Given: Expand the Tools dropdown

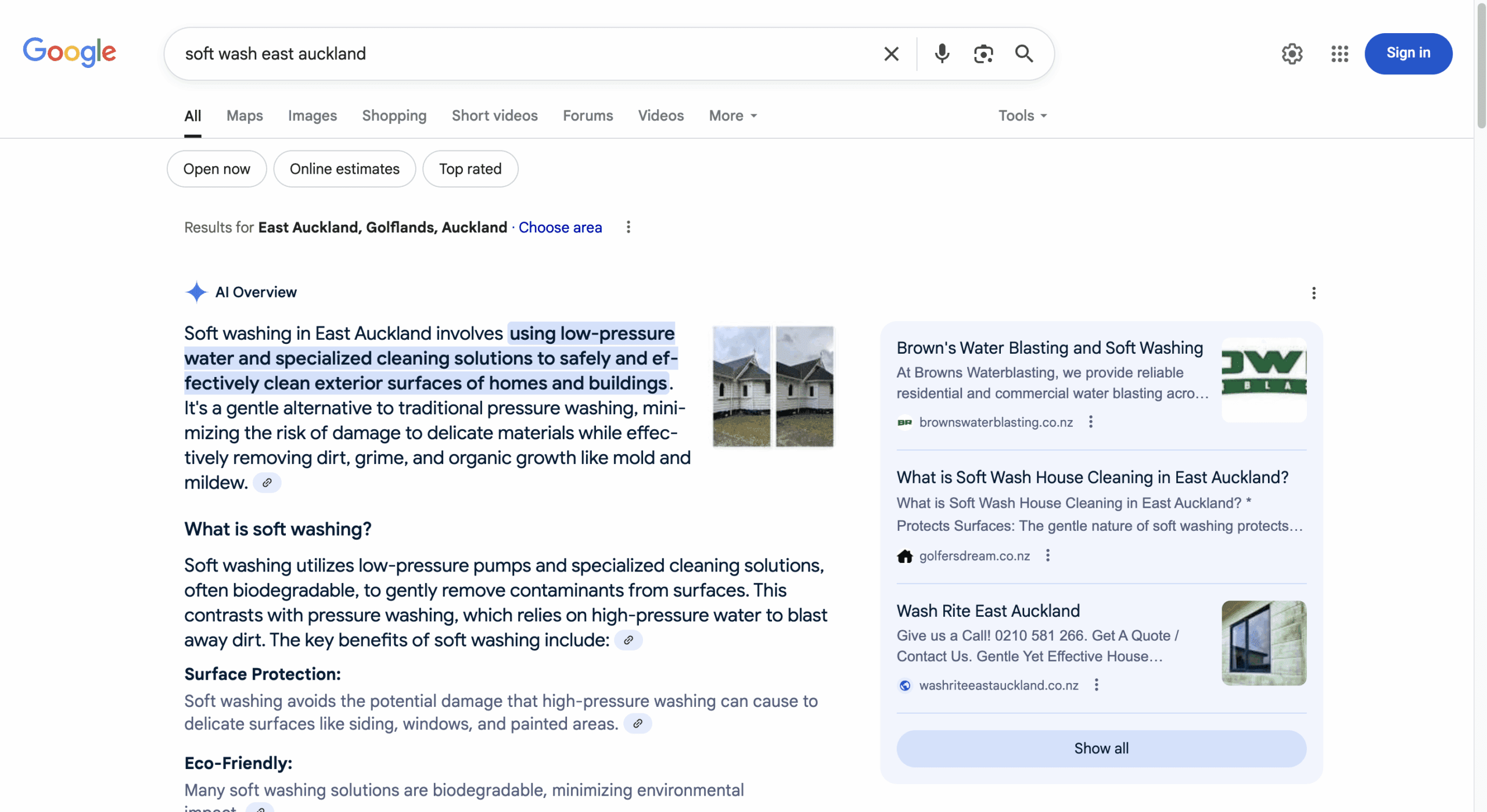Looking at the screenshot, I should (1022, 116).
